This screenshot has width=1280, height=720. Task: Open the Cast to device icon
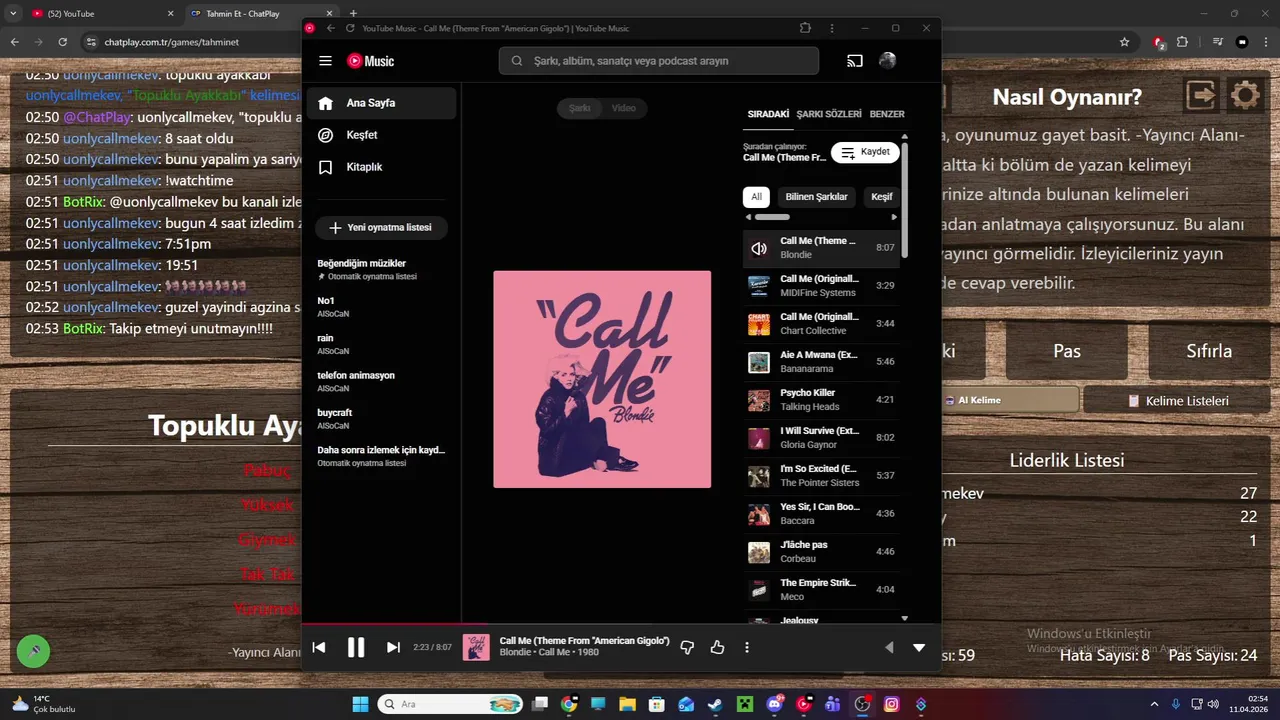point(855,61)
